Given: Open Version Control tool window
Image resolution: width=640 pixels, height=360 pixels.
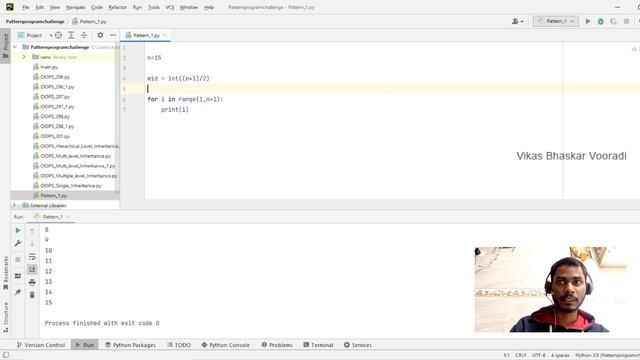Looking at the screenshot, I should tap(41, 345).
